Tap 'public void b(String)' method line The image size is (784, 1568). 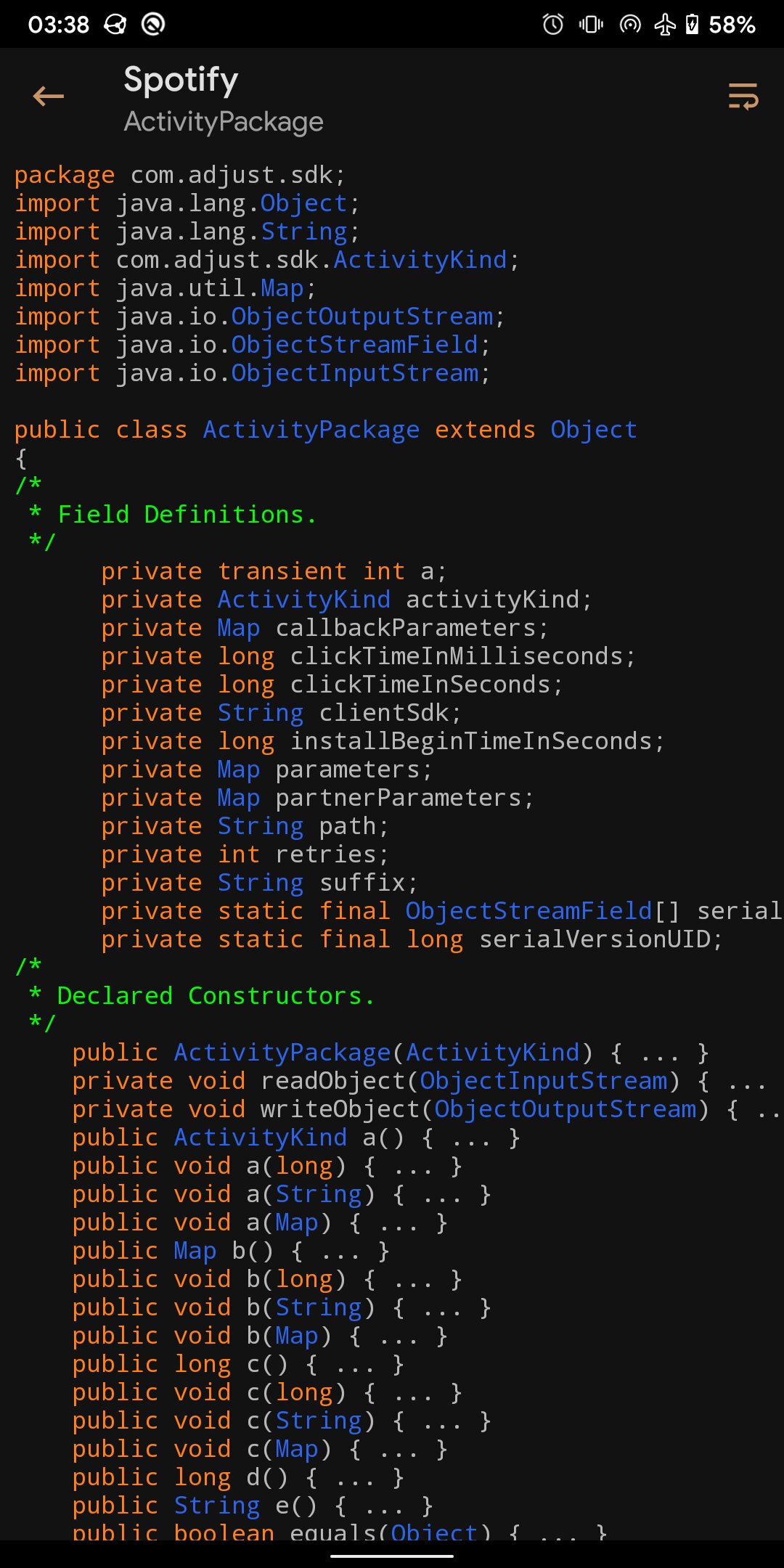(282, 1307)
